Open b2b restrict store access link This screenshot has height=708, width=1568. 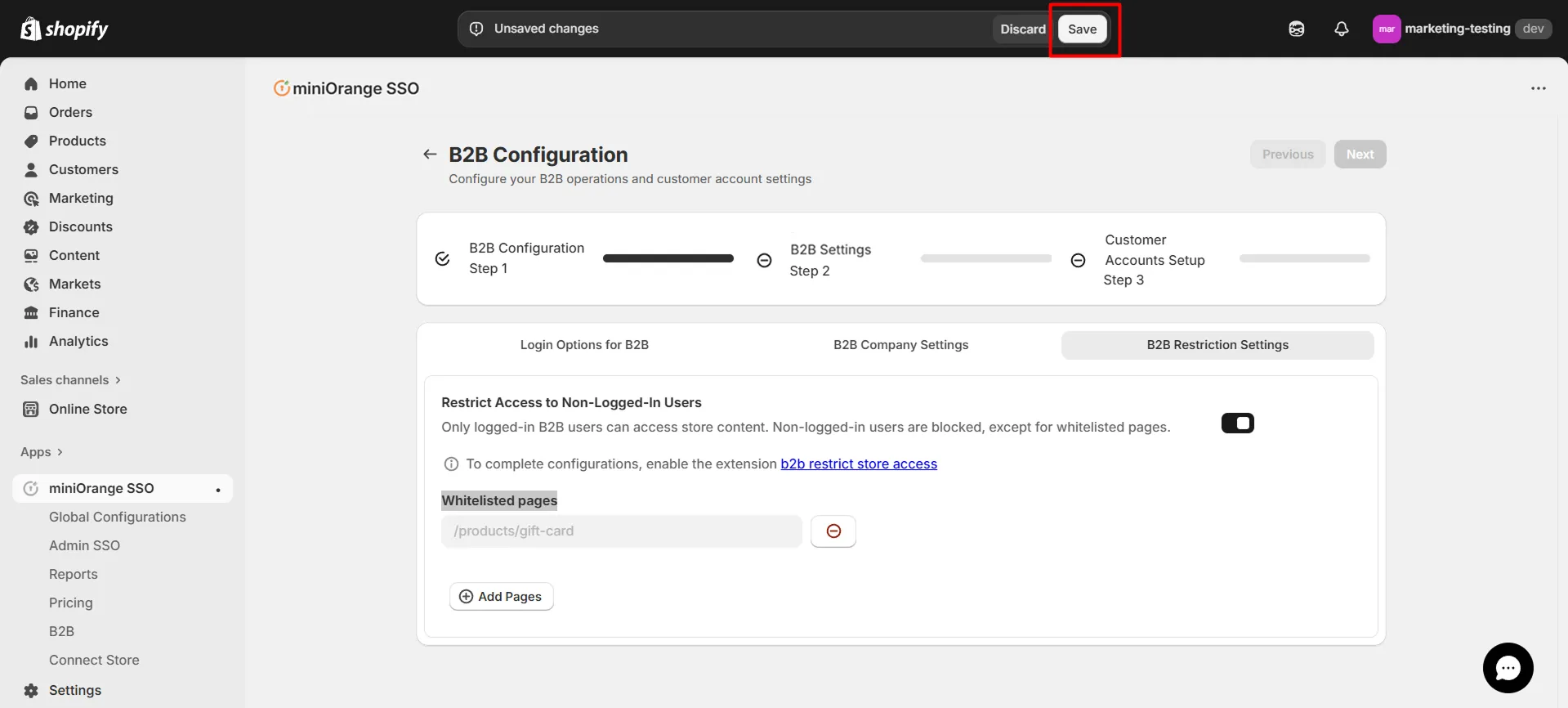859,464
